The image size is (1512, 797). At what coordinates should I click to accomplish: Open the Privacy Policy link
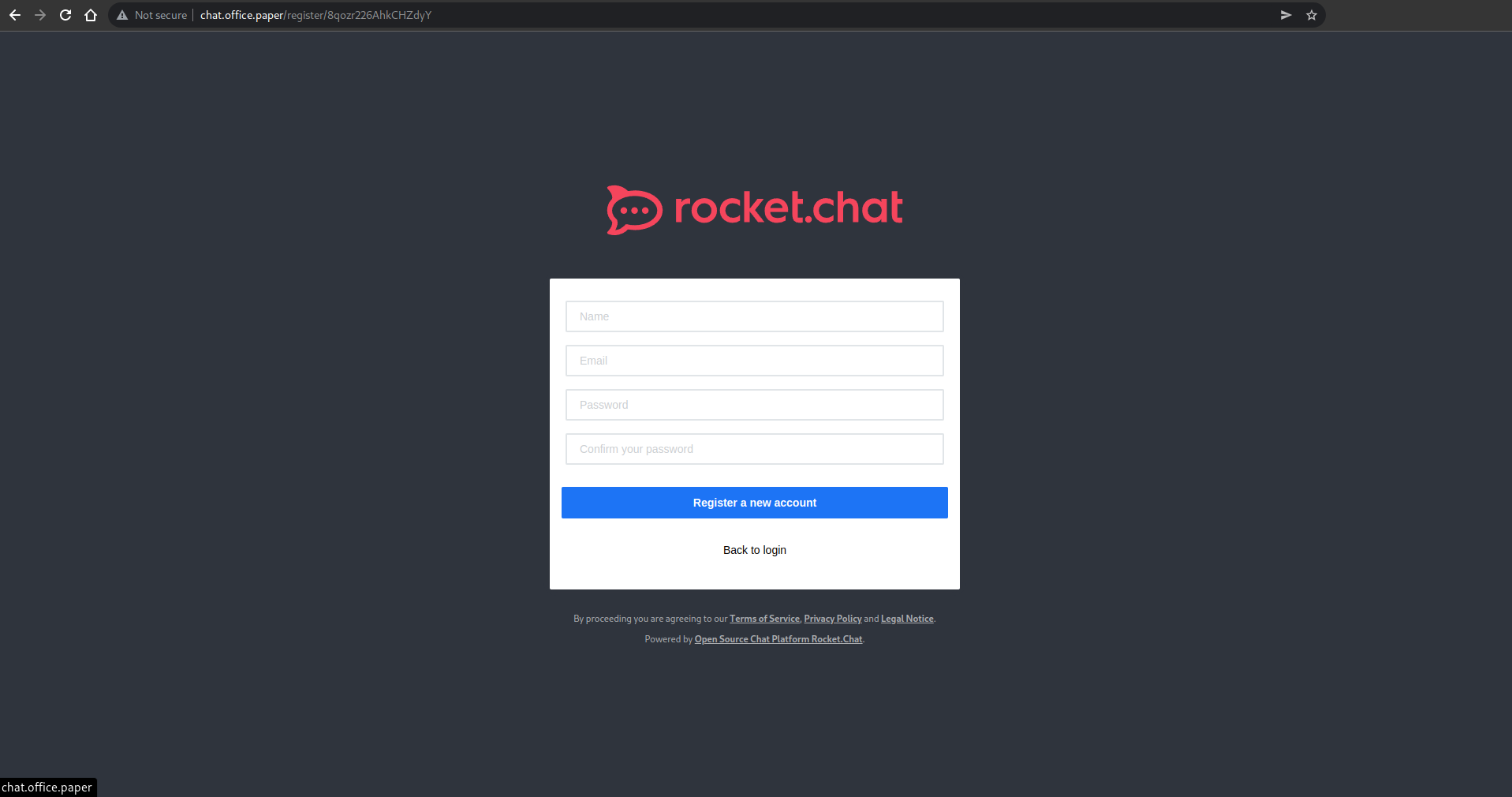tap(832, 619)
